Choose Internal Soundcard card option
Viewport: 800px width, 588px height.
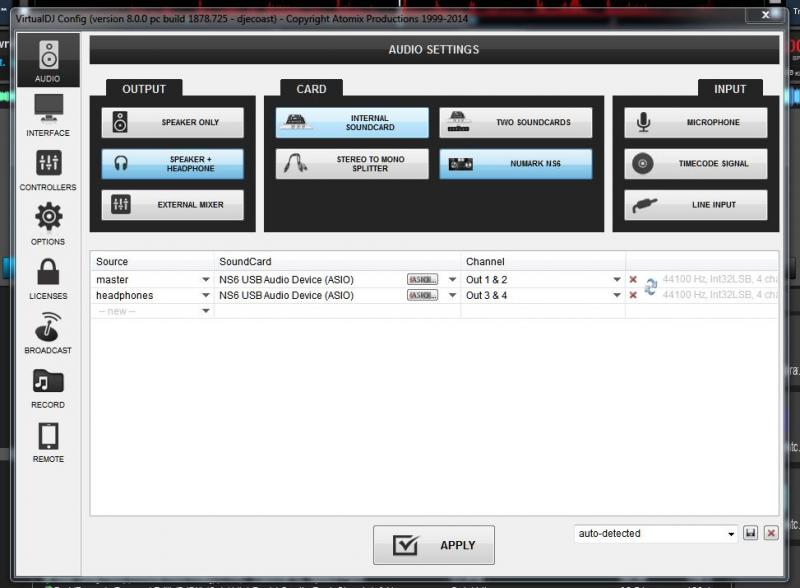(352, 122)
